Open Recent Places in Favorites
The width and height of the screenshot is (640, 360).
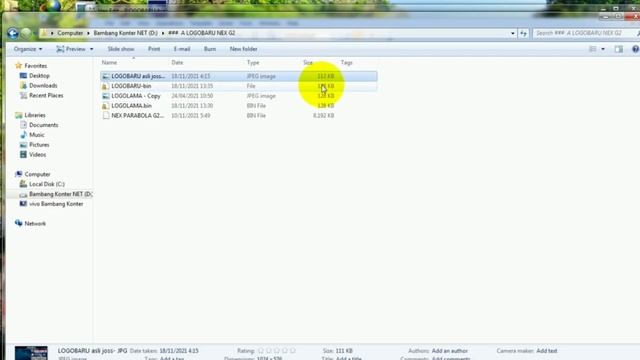point(46,95)
